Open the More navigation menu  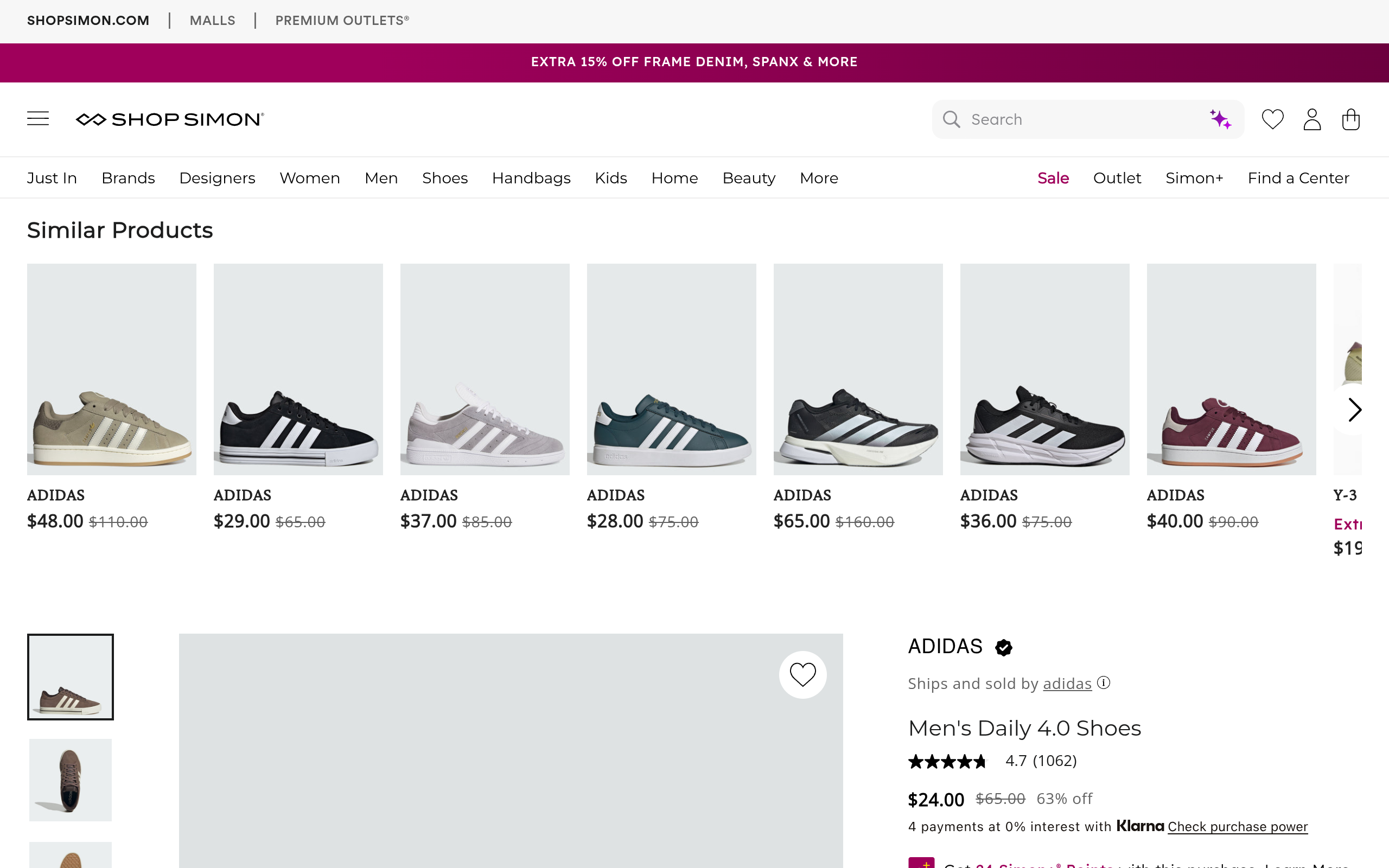pyautogui.click(x=818, y=178)
